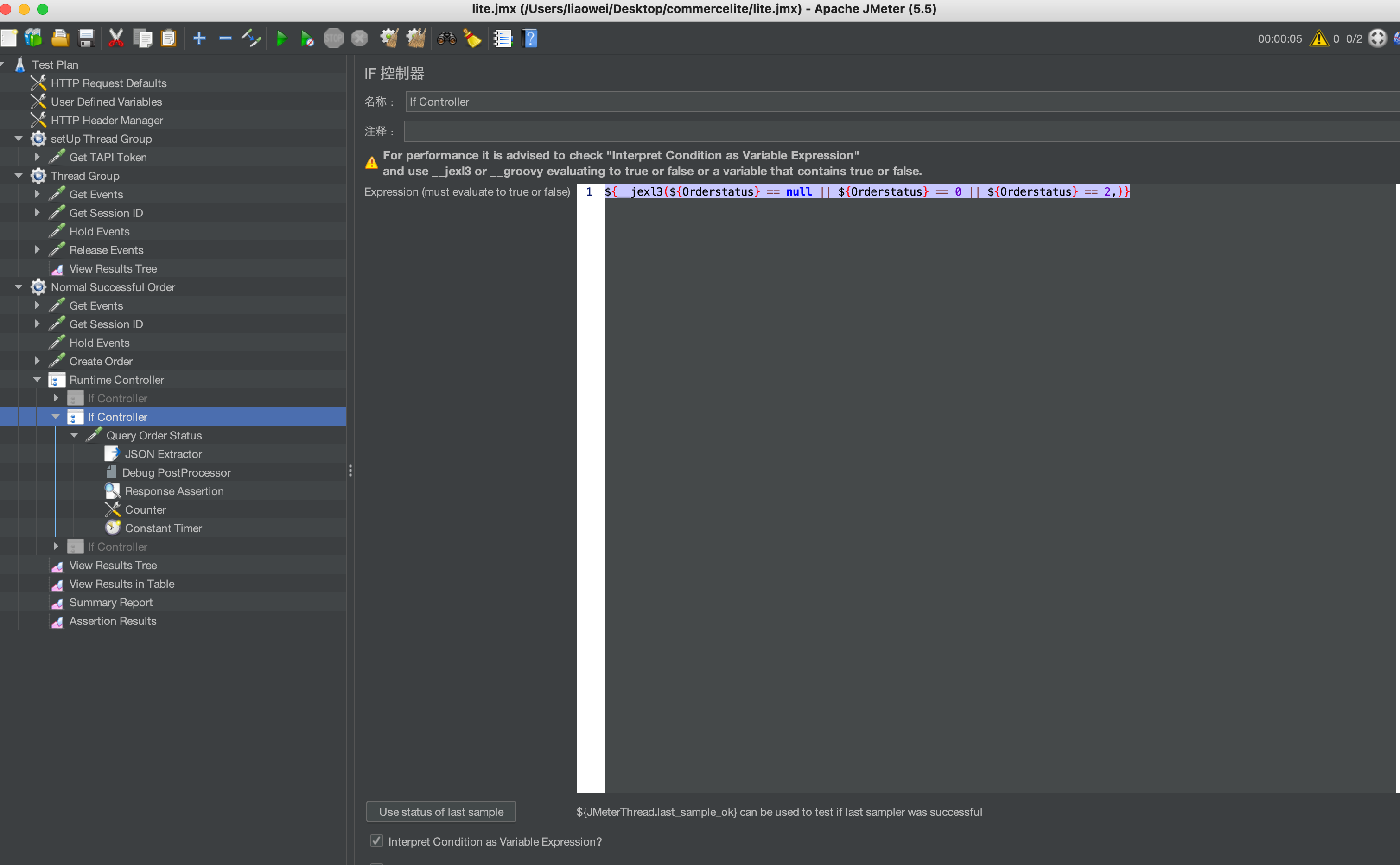Open the Templates toolbar icon
This screenshot has width=1400, height=865.
point(33,38)
